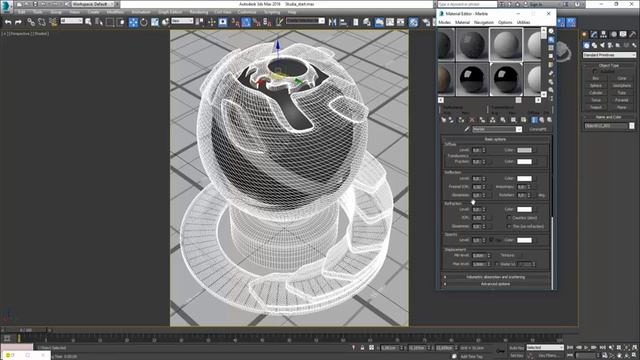Switch to Shapes creation category

coord(594,45)
